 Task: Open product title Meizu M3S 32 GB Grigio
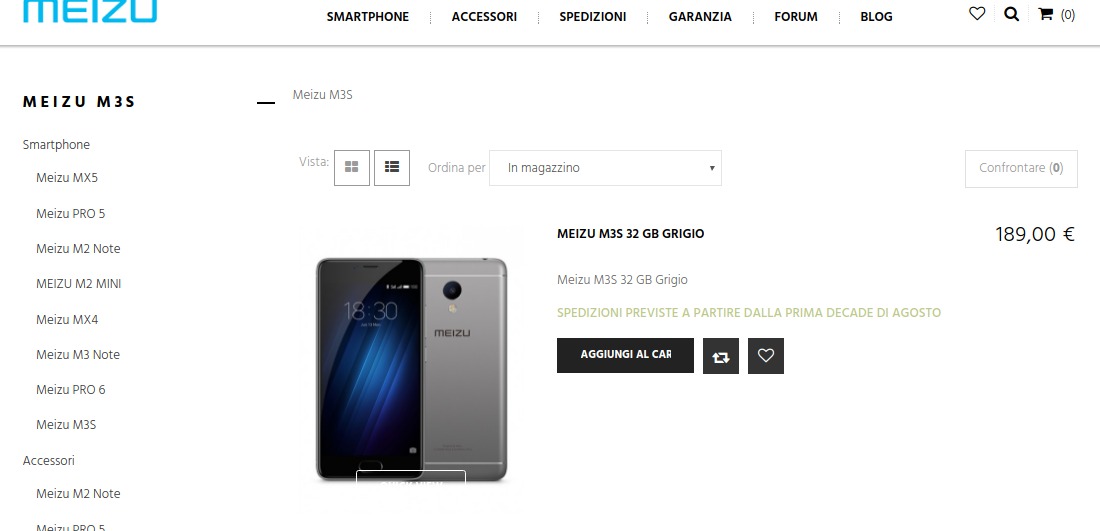click(x=631, y=234)
